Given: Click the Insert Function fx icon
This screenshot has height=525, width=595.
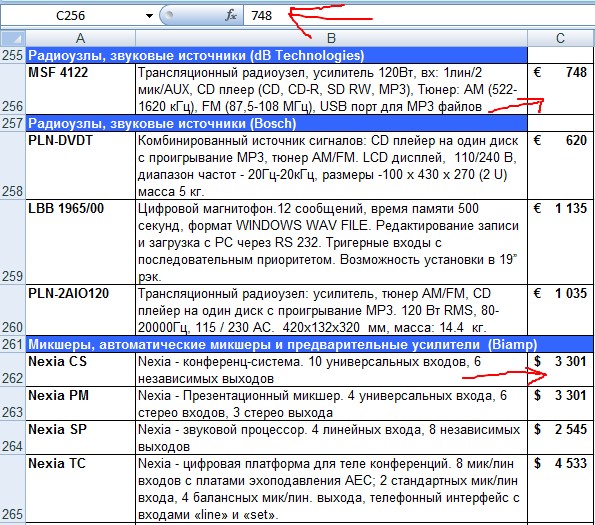Looking at the screenshot, I should [x=231, y=16].
